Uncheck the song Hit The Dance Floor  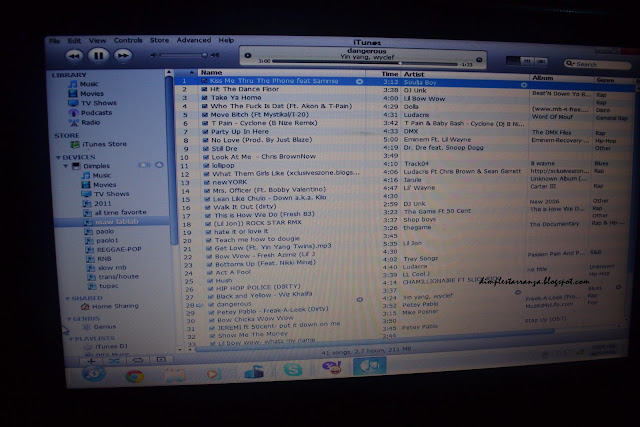click(x=204, y=89)
